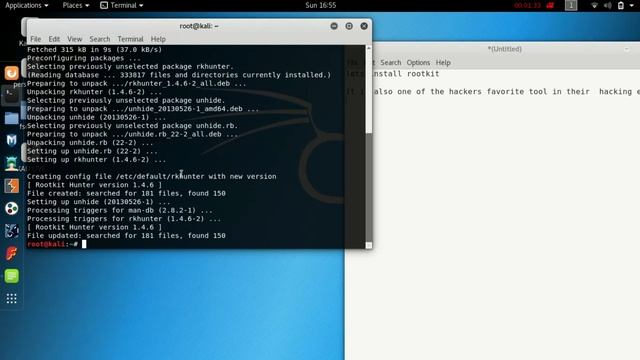Open View menu in terminal window

click(74, 39)
